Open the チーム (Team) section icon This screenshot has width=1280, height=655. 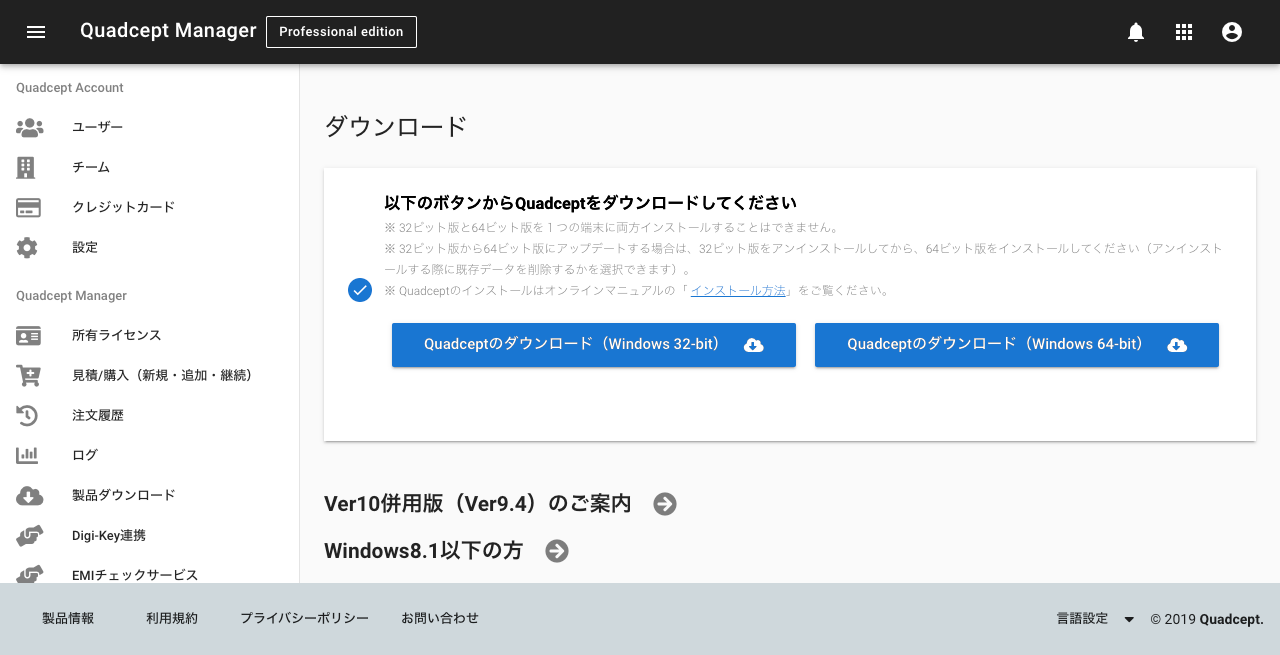pyautogui.click(x=29, y=167)
